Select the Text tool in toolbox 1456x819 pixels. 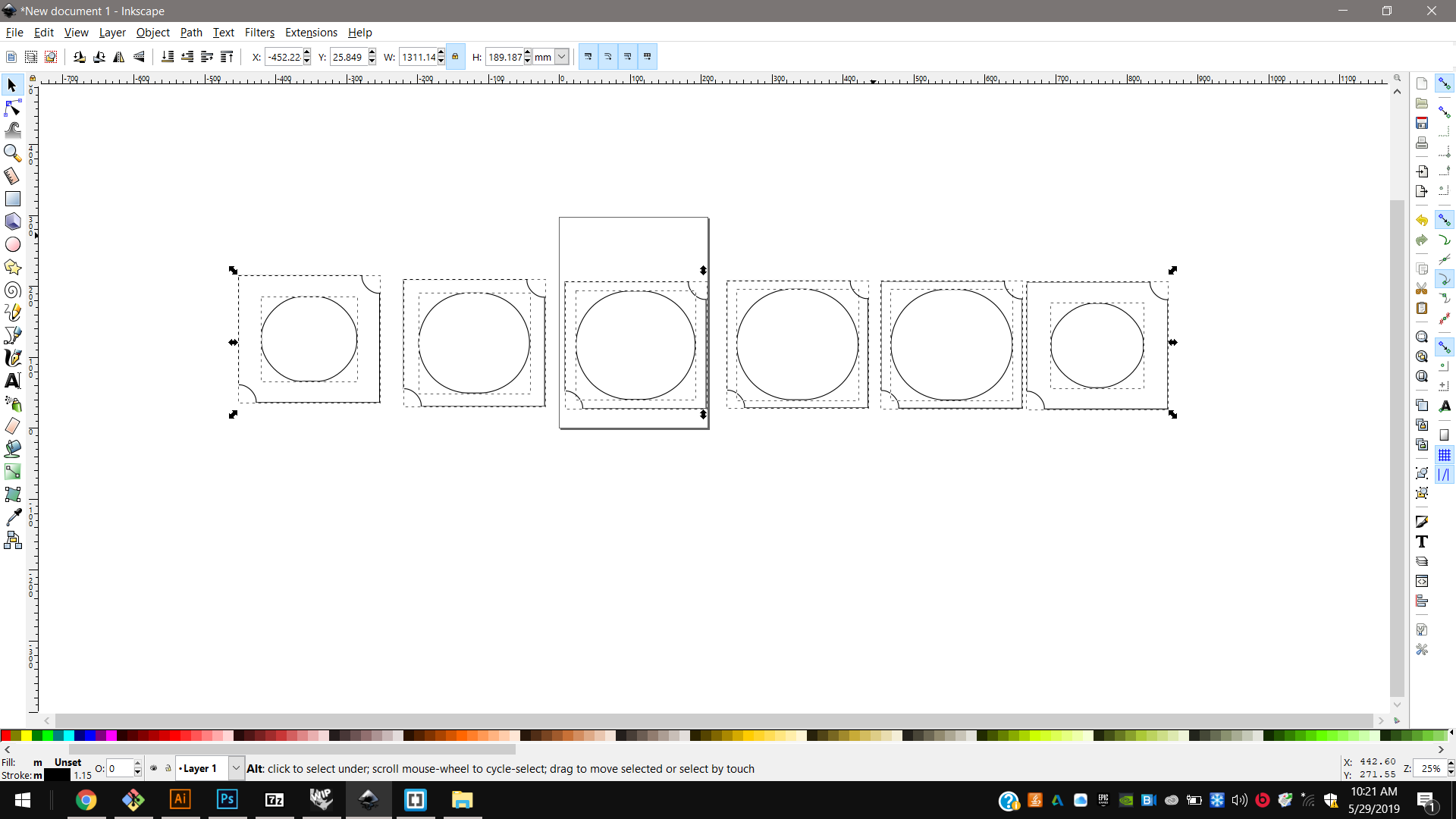(x=12, y=381)
